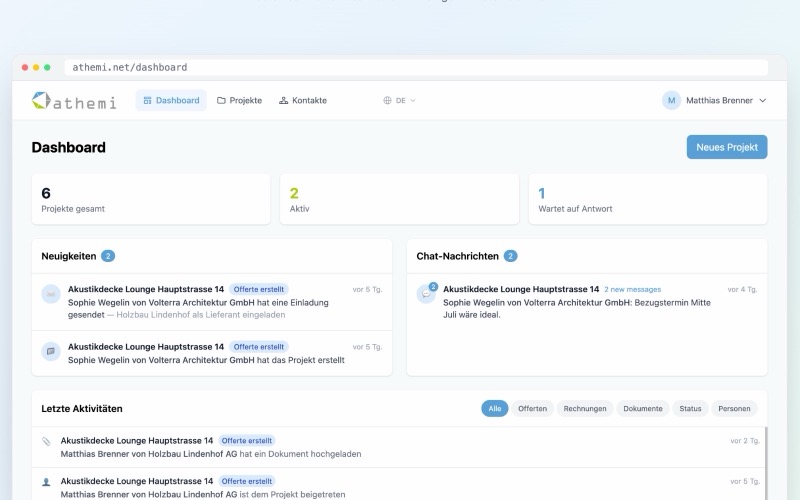Click the Projekte folder icon
This screenshot has height=500, width=800.
pyautogui.click(x=221, y=101)
